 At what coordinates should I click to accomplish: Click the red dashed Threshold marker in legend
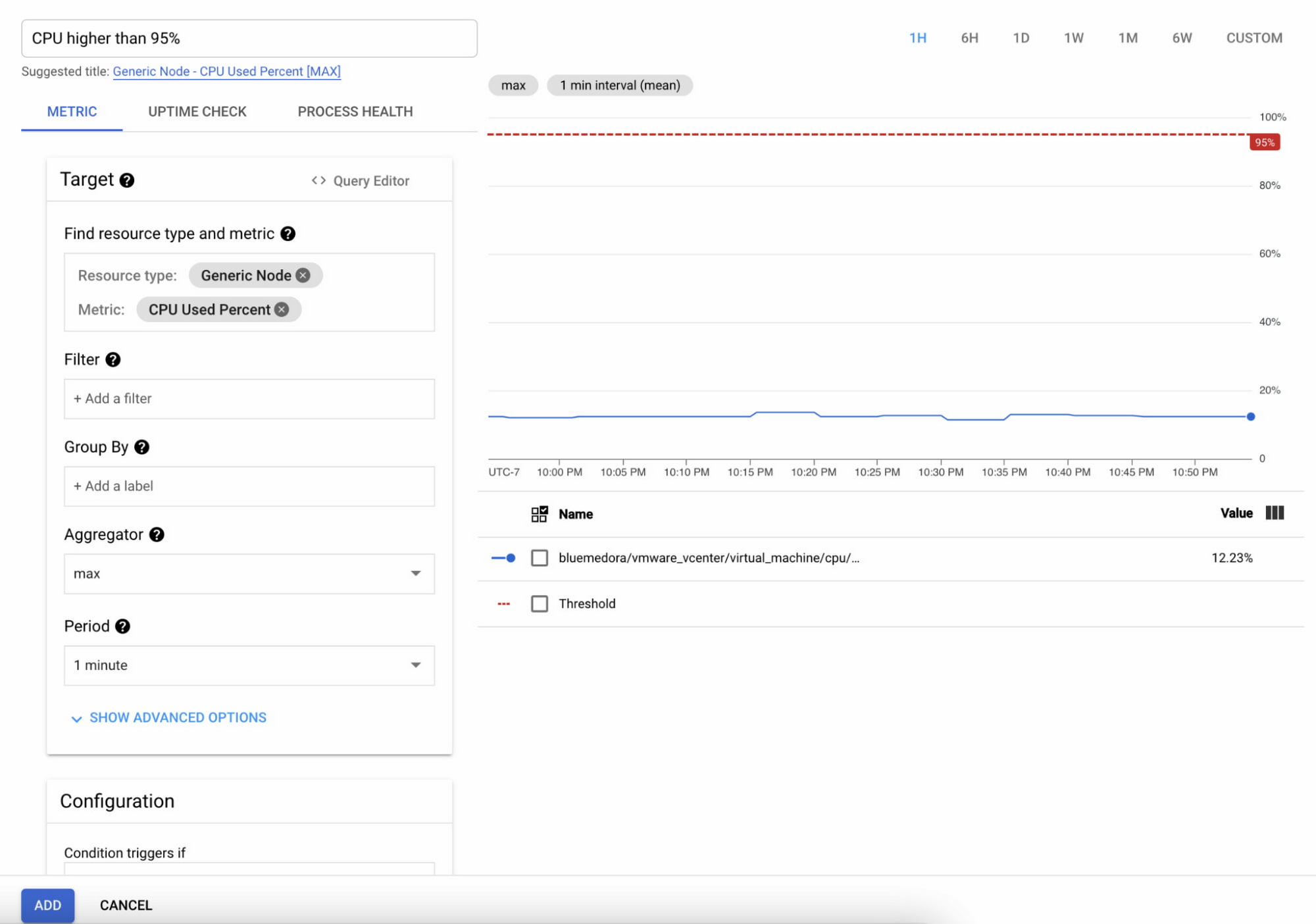pyautogui.click(x=503, y=603)
